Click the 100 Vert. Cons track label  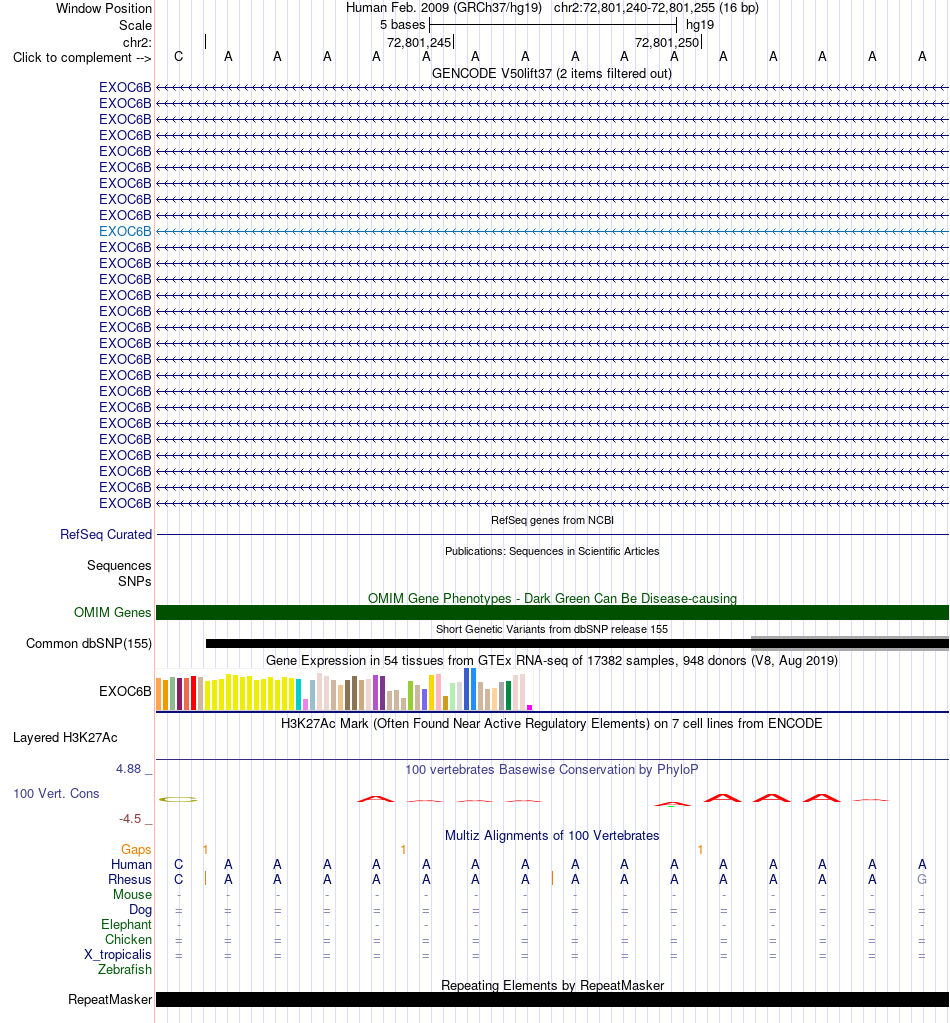56,794
